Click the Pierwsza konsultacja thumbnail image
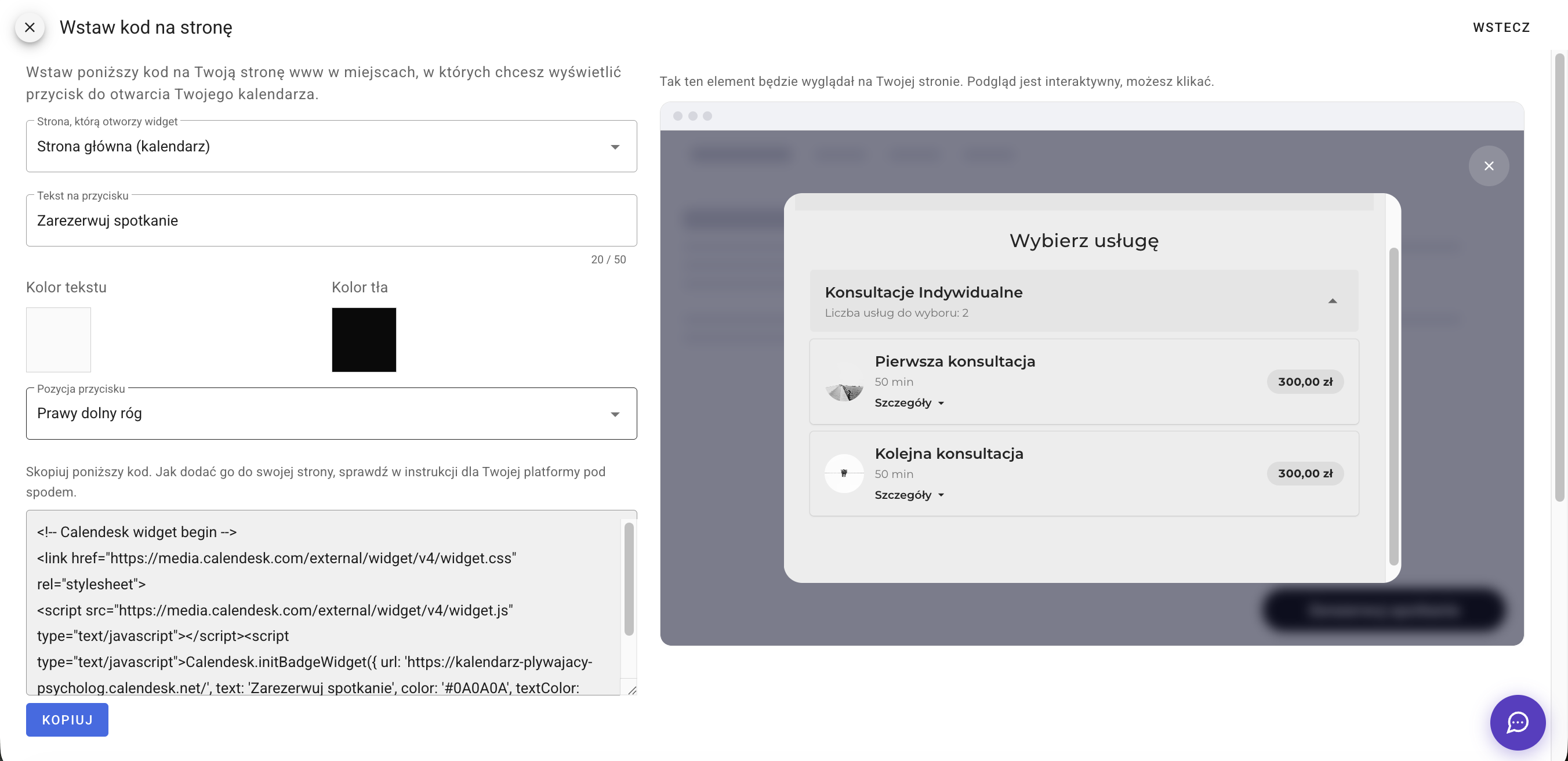The width and height of the screenshot is (1568, 761). (844, 382)
